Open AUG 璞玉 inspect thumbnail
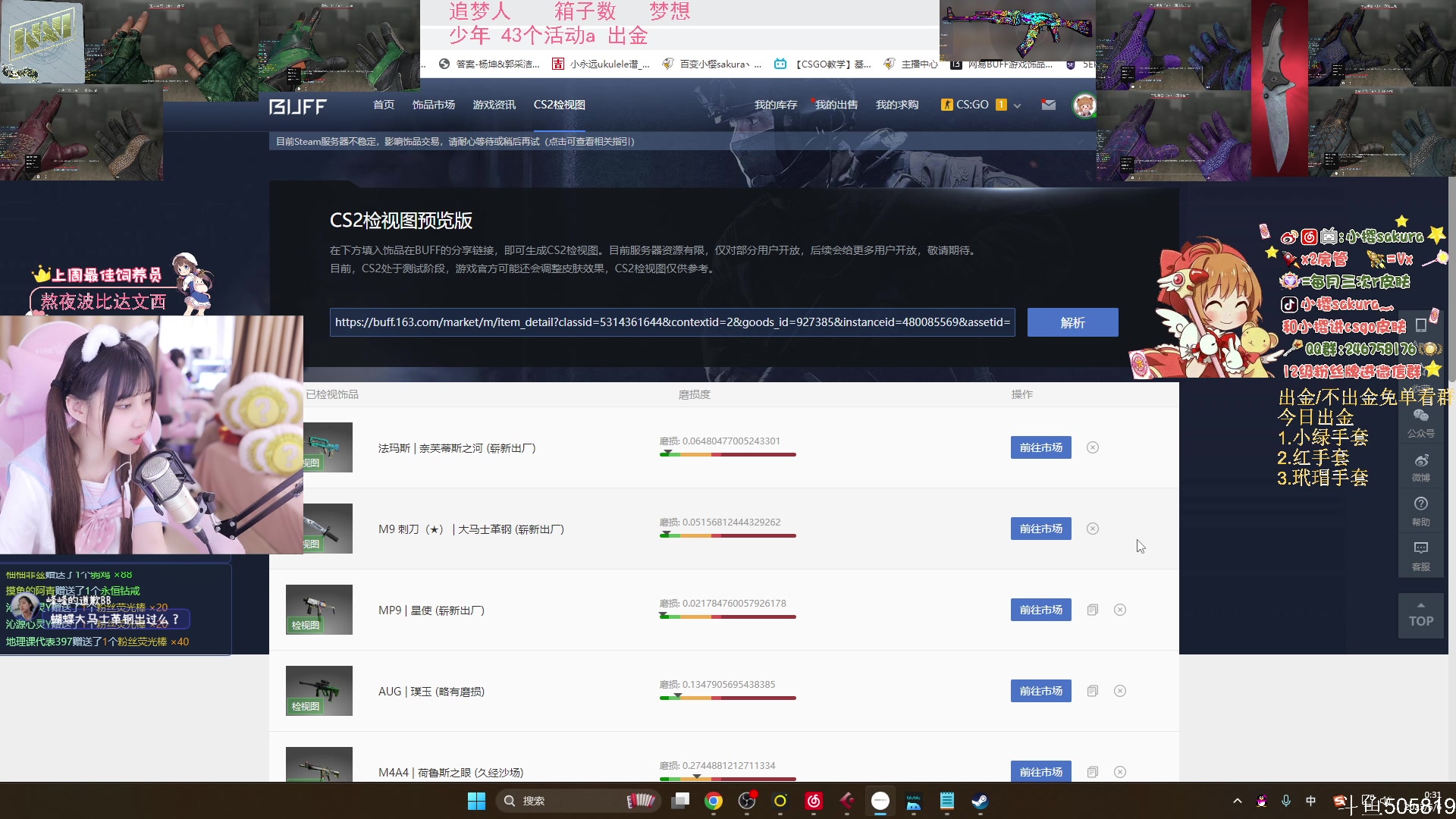Screen dimensions: 1456x819 click(x=319, y=691)
